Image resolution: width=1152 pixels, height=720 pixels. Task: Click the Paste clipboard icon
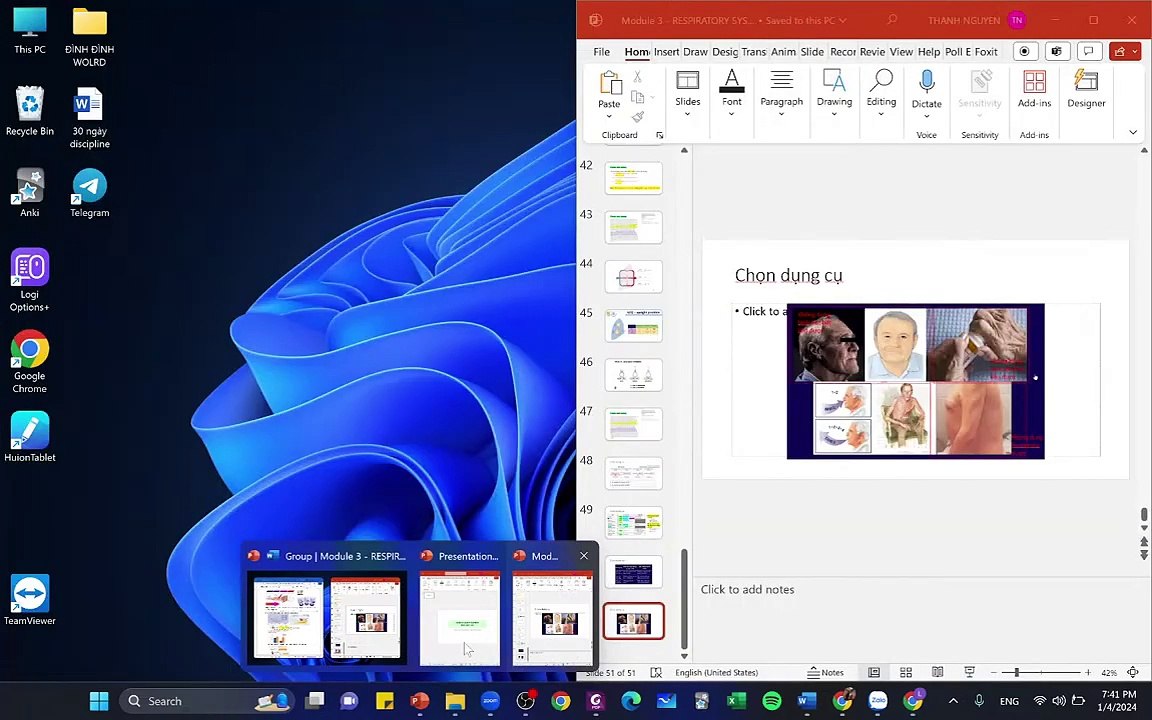click(x=610, y=83)
